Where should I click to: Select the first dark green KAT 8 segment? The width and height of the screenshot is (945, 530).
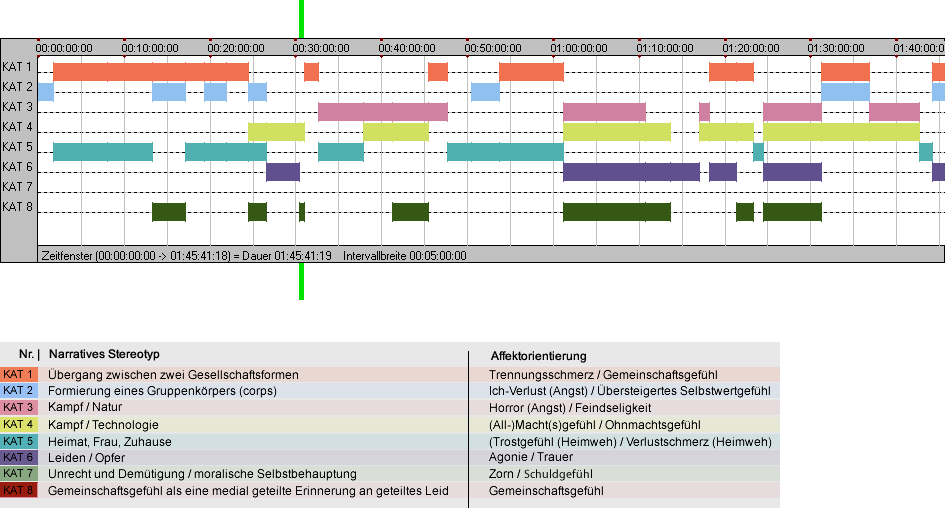(169, 212)
